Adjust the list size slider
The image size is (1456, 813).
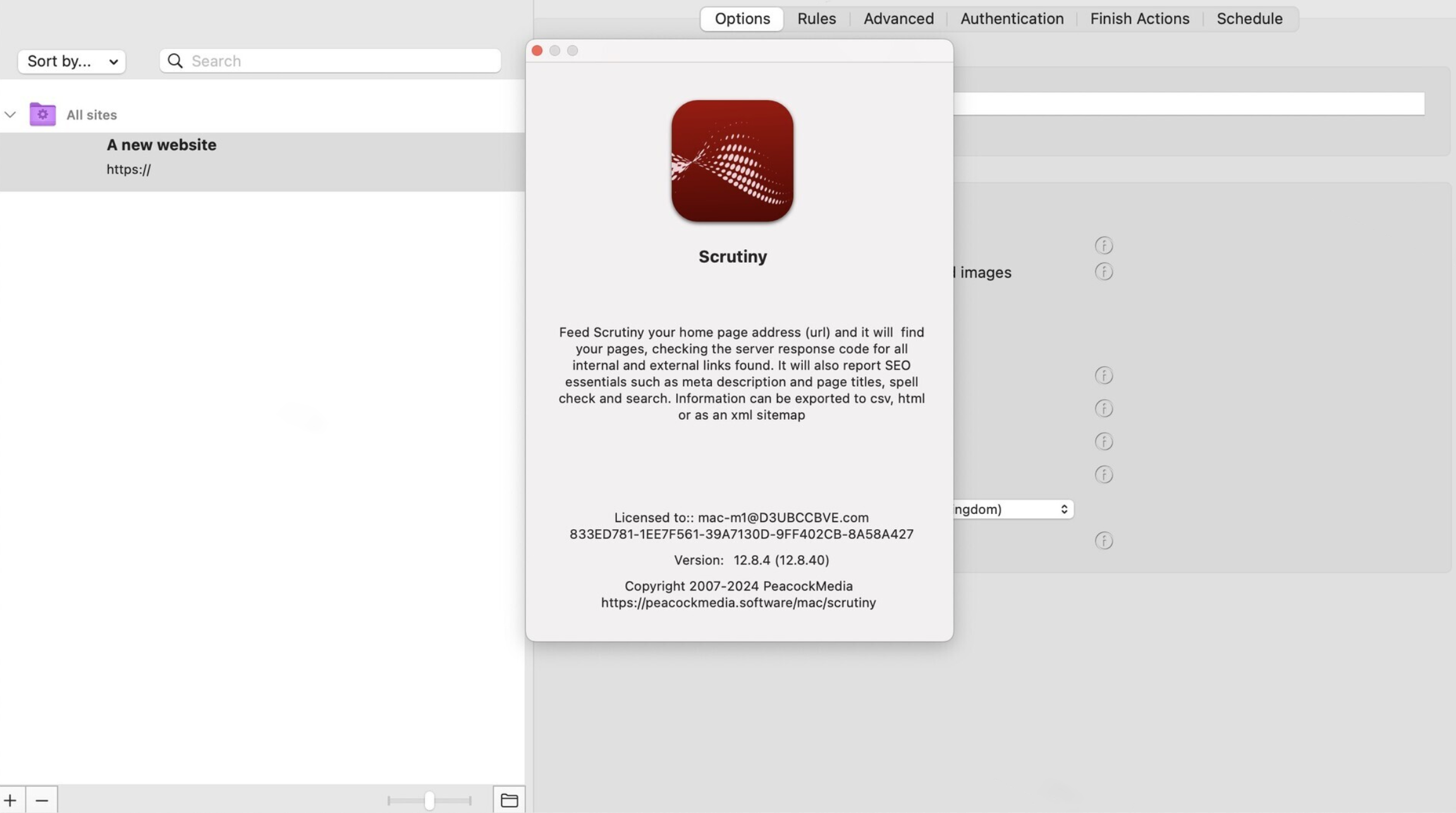click(429, 800)
